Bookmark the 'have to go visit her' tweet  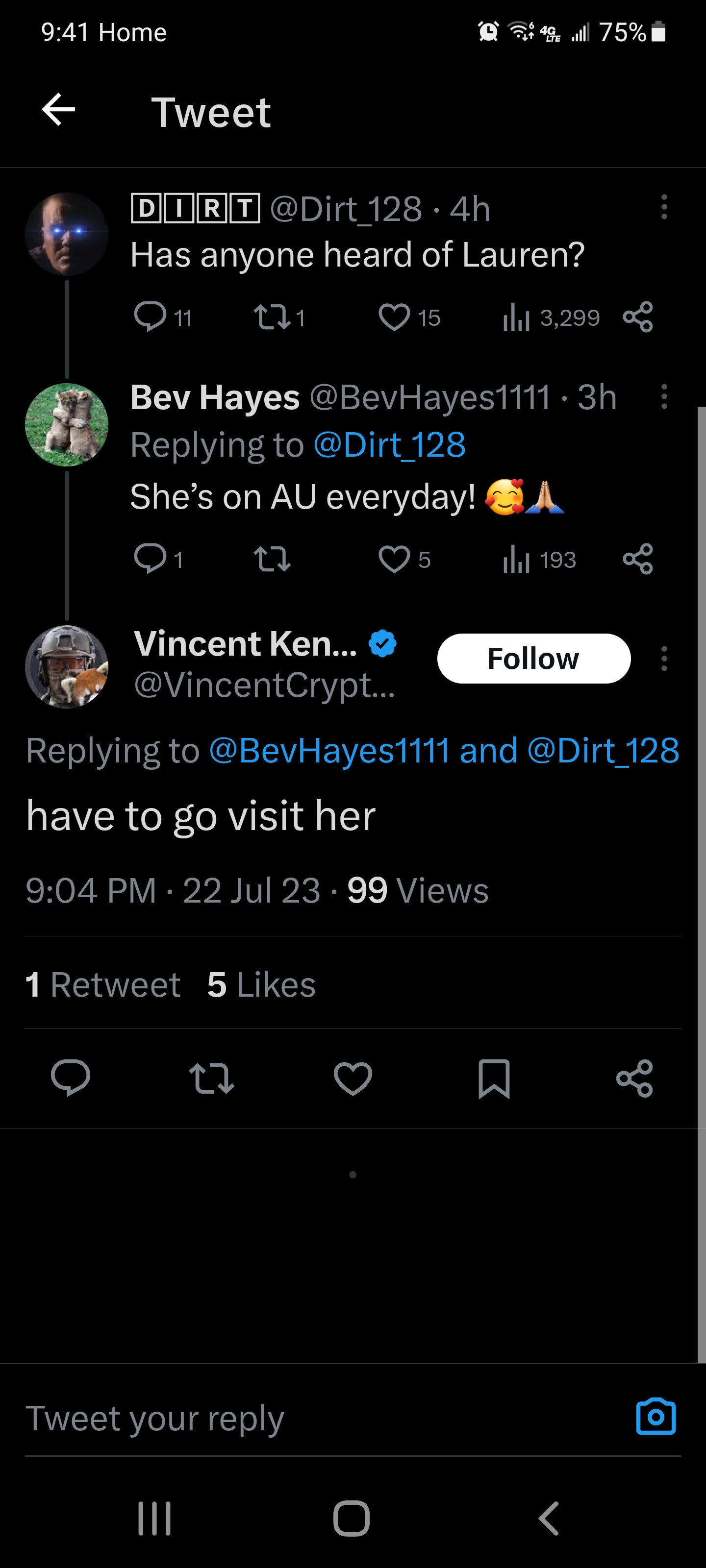[x=493, y=1078]
